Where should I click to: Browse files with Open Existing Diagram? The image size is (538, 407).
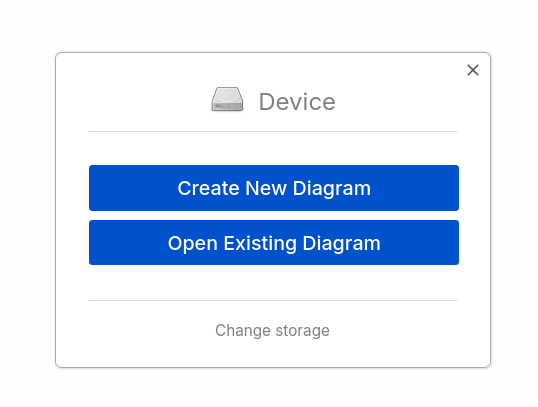click(x=274, y=242)
